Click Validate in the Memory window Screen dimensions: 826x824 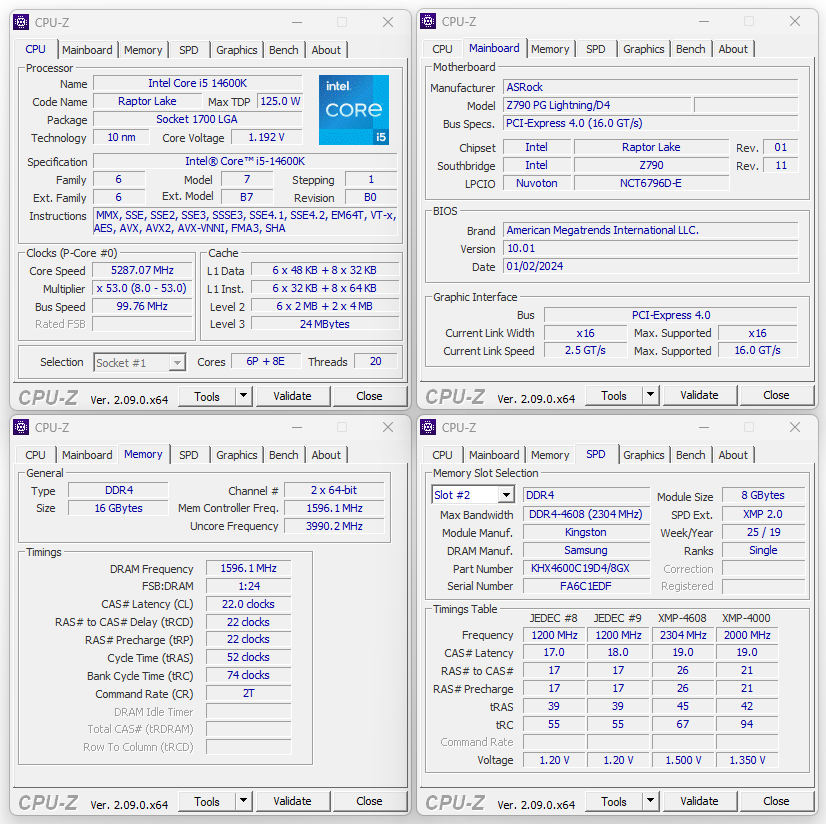coord(292,801)
